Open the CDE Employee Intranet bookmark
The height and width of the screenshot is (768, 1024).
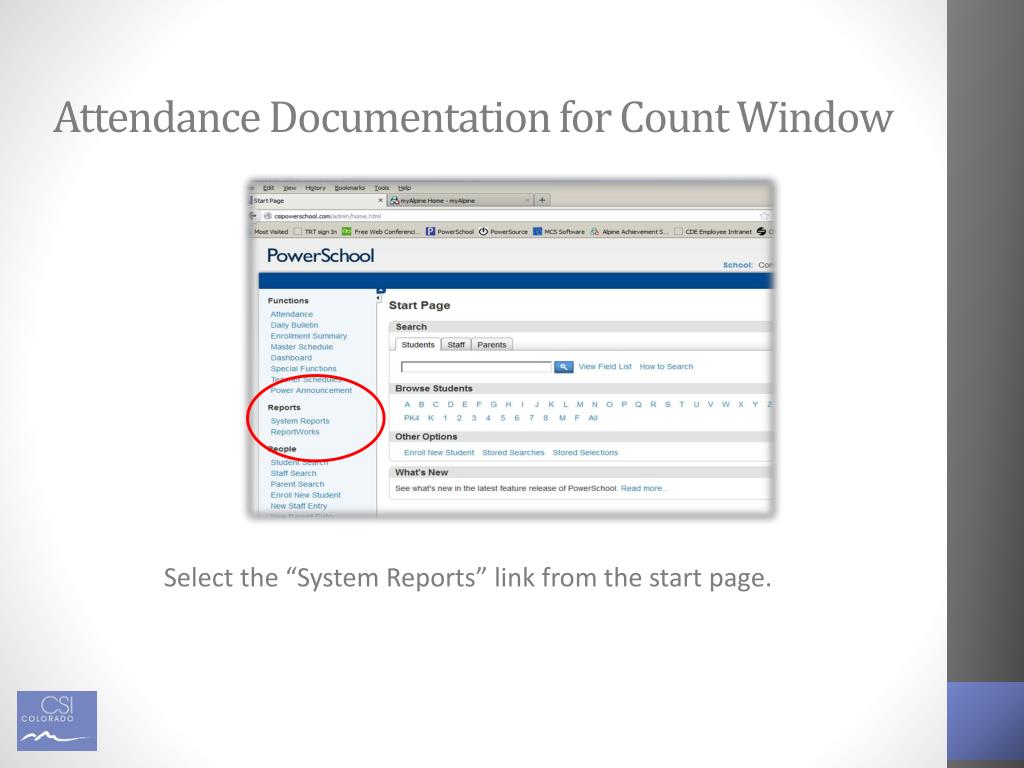[x=712, y=231]
